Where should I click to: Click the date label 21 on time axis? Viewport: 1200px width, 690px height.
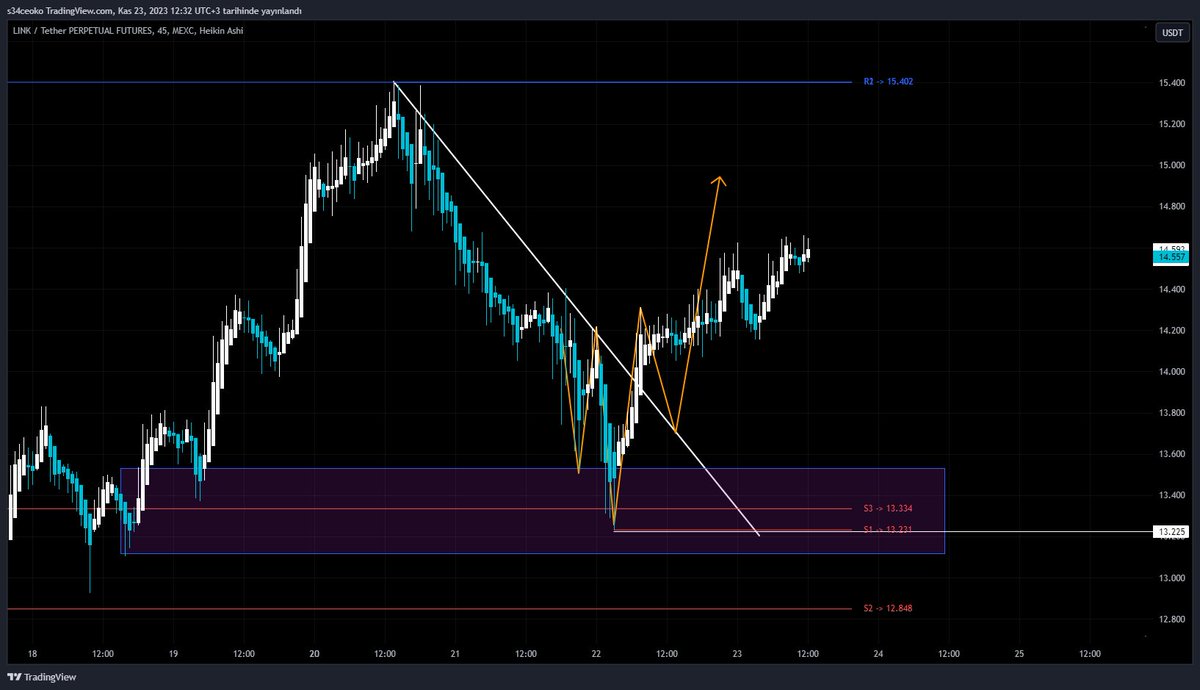coord(455,653)
